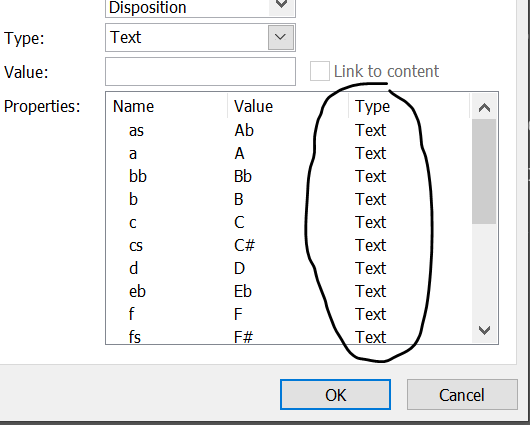Click the empty Value input field
The height and width of the screenshot is (425, 530).
click(200, 72)
